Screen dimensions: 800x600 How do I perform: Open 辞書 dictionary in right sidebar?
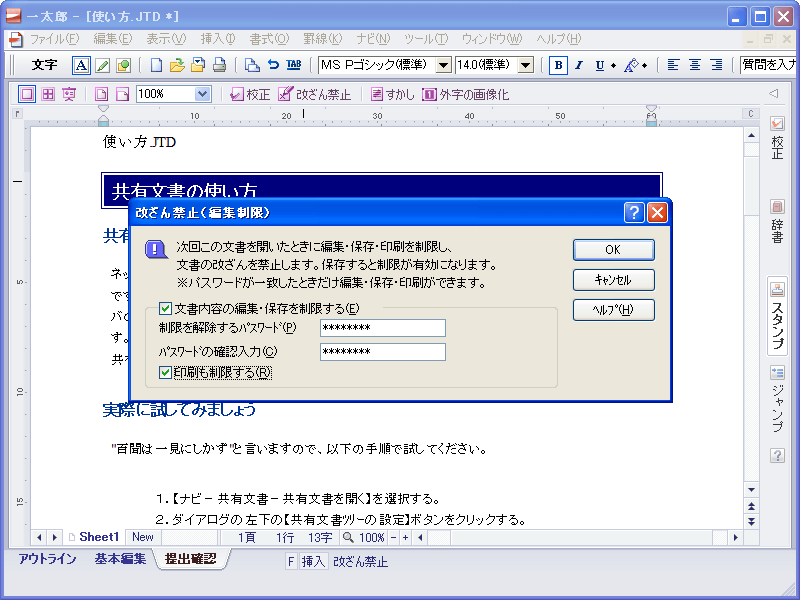(x=777, y=221)
